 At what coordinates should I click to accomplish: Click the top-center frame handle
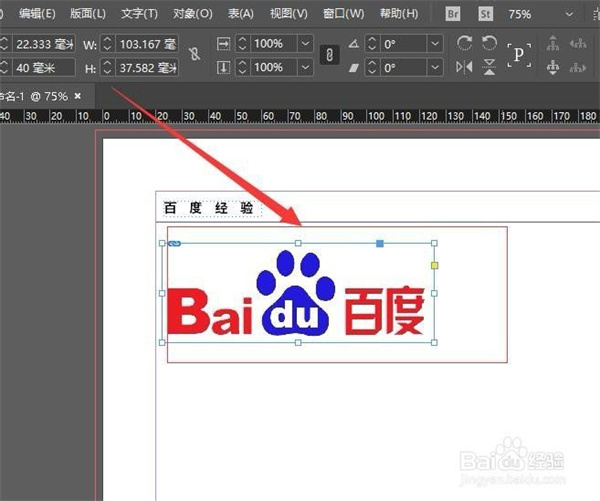point(298,243)
